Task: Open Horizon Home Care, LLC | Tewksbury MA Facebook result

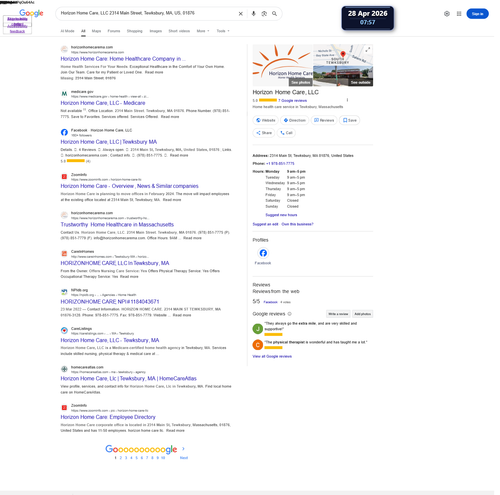Action: click(109, 142)
